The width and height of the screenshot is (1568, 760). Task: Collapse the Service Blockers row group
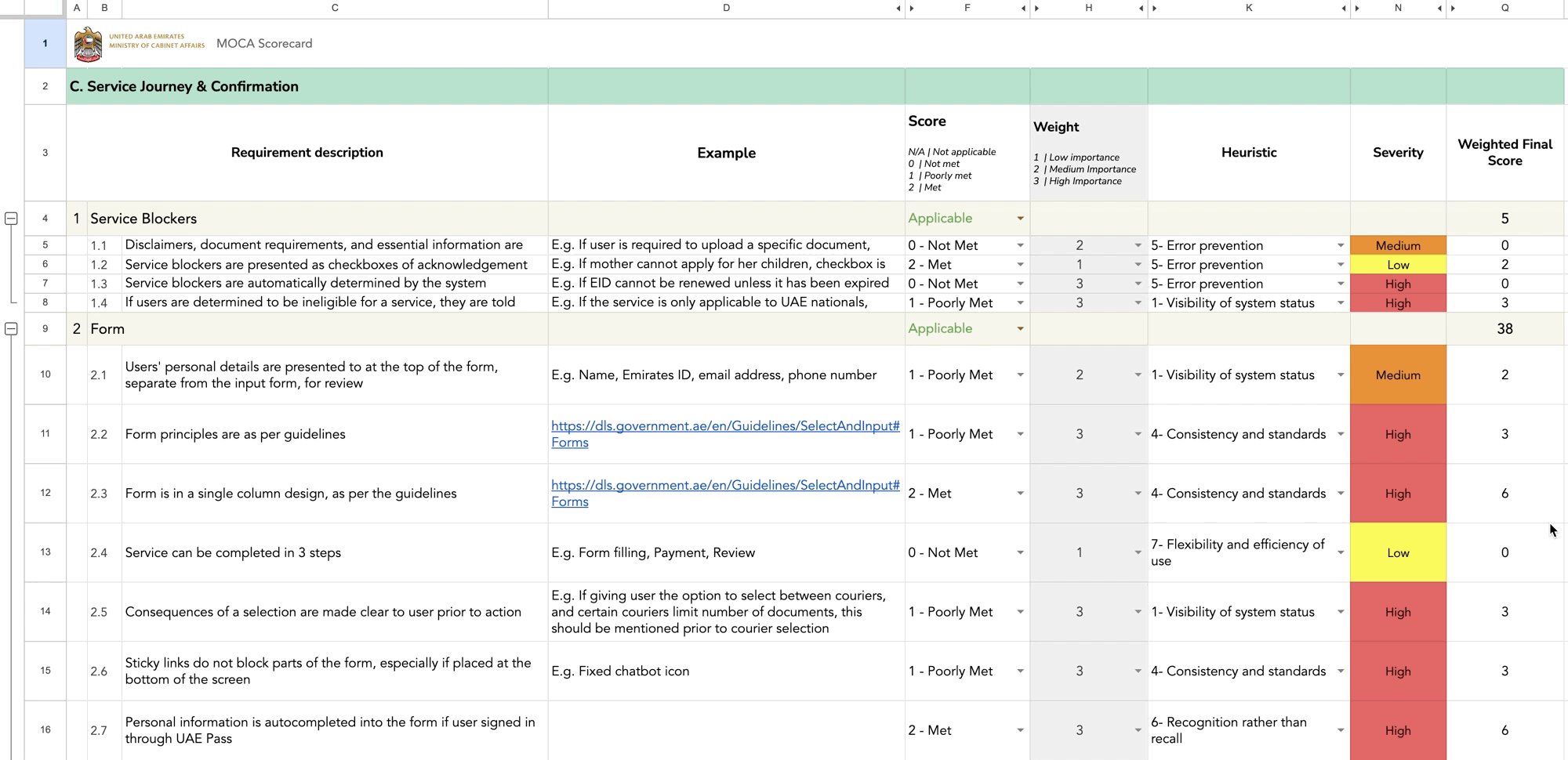[x=11, y=219]
